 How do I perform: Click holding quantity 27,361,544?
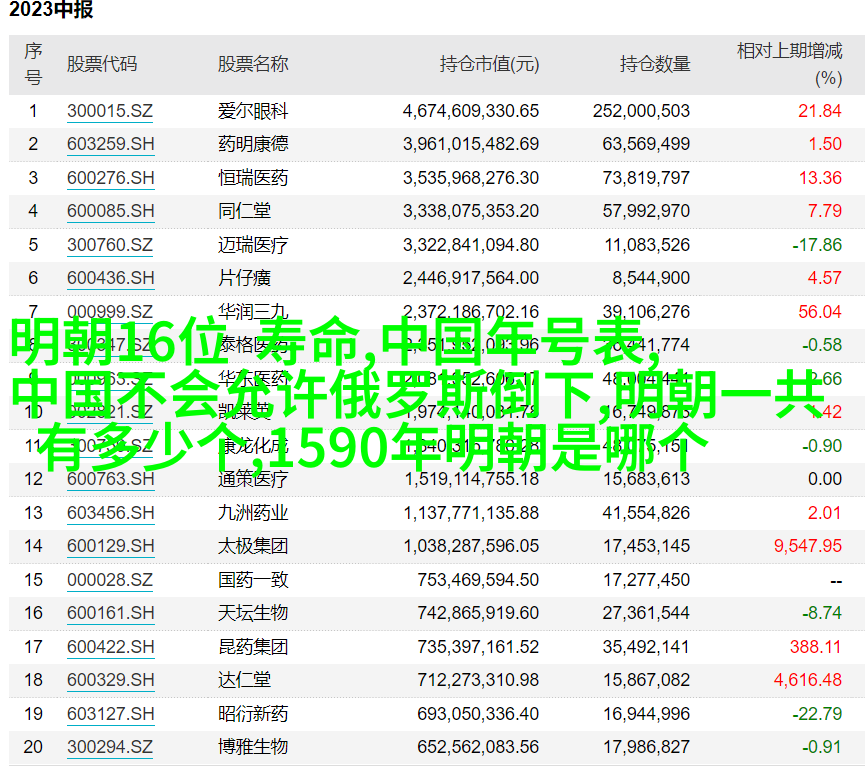[x=646, y=613]
